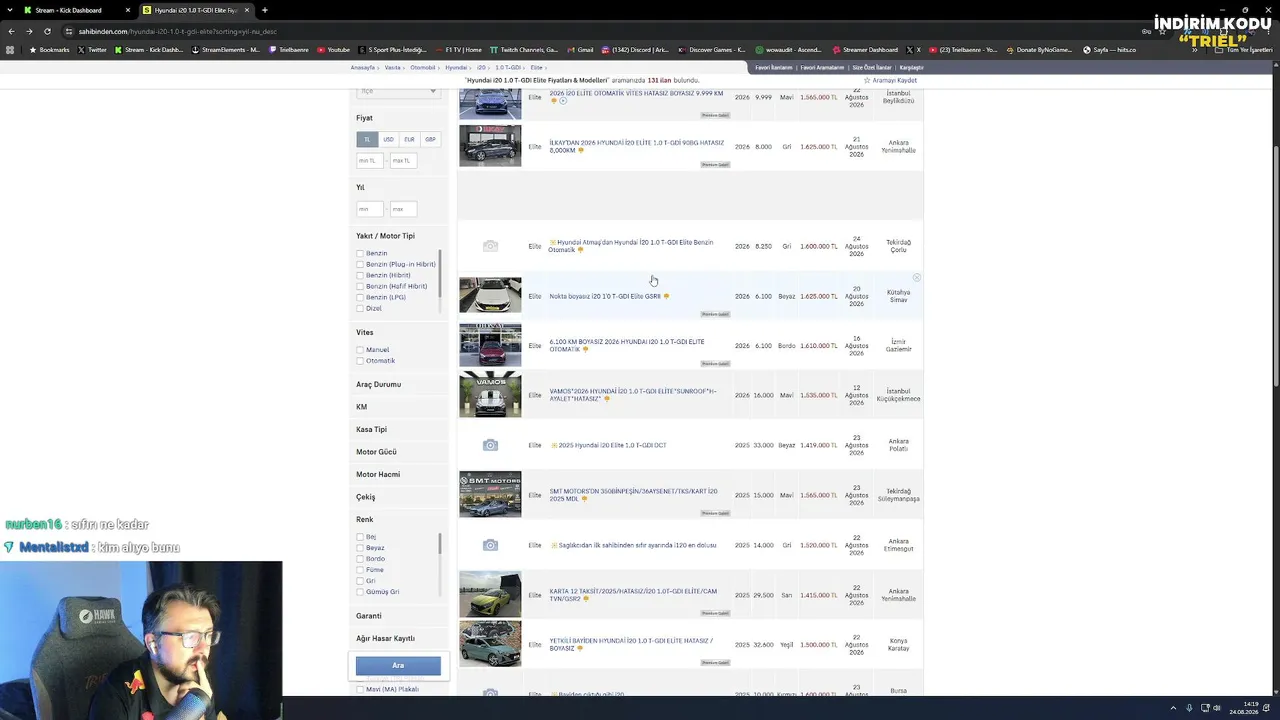Tick the Otomatik transmission checkbox
Screen dimensions: 1280x720
pos(360,361)
